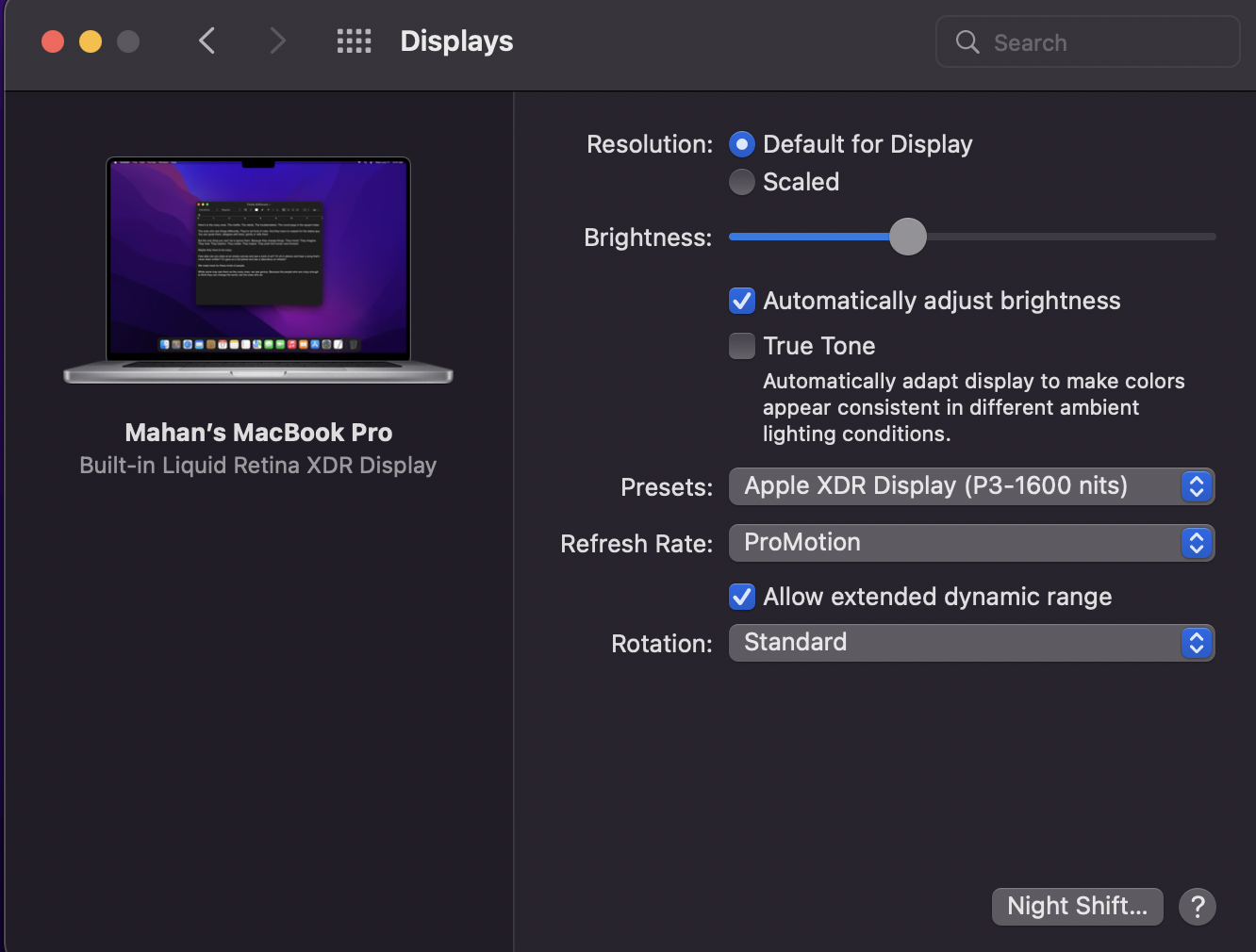
Task: Open the ProMotion refresh rate menu
Action: click(952, 543)
